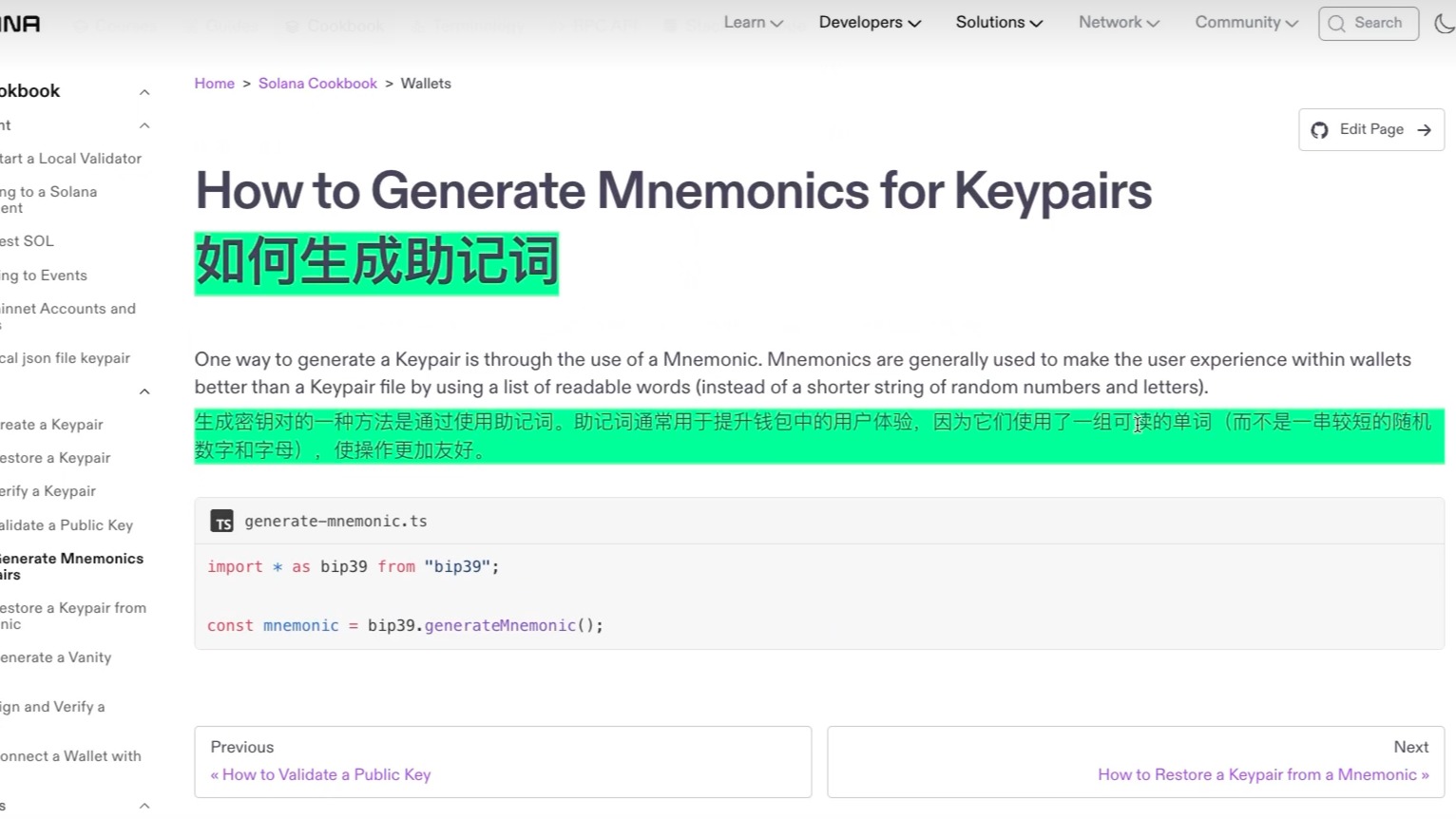Click the import bip39 code line
Viewport: 1456px width, 819px height.
353,566
